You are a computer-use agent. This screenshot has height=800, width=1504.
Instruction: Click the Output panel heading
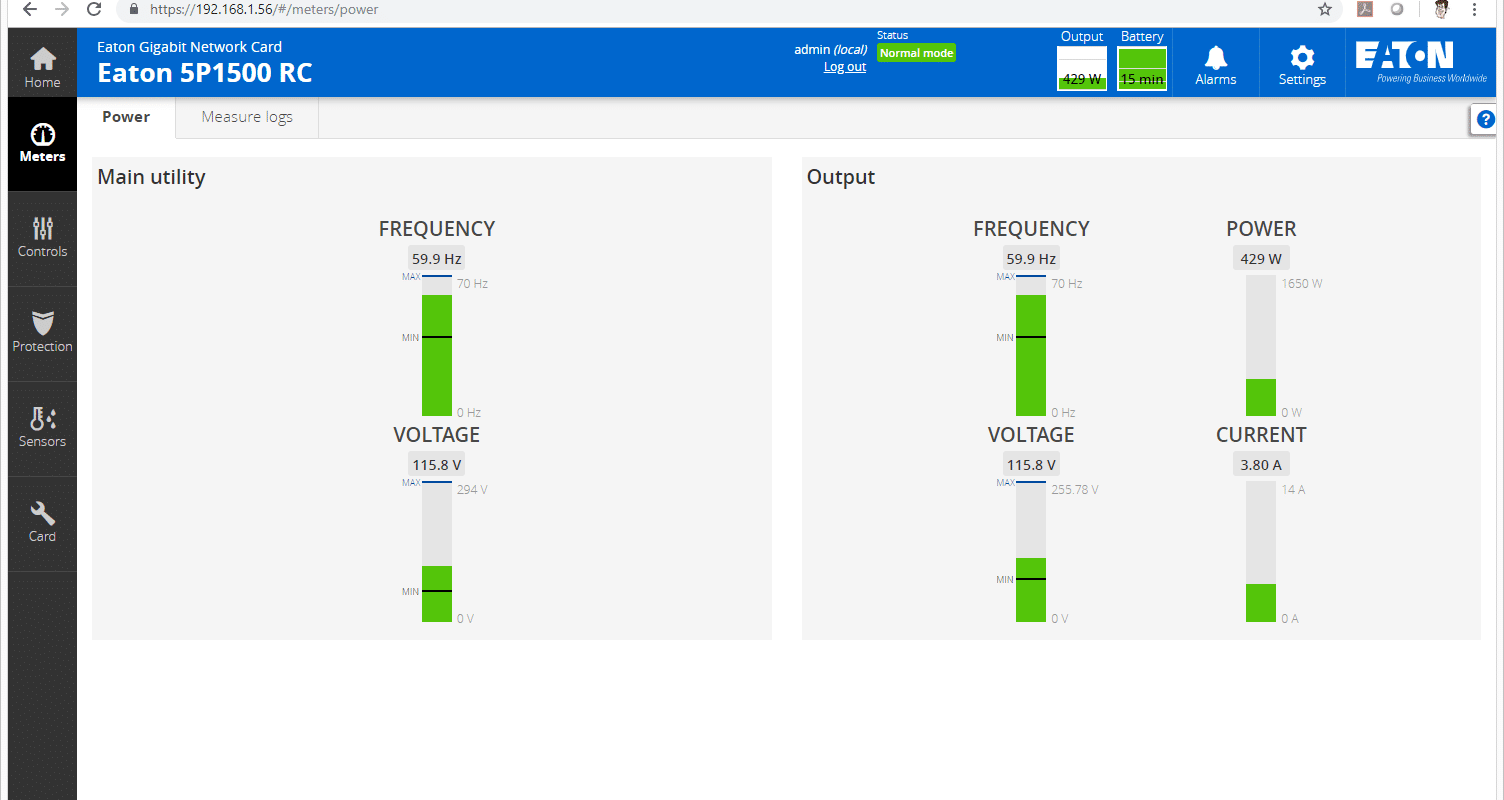(x=841, y=177)
